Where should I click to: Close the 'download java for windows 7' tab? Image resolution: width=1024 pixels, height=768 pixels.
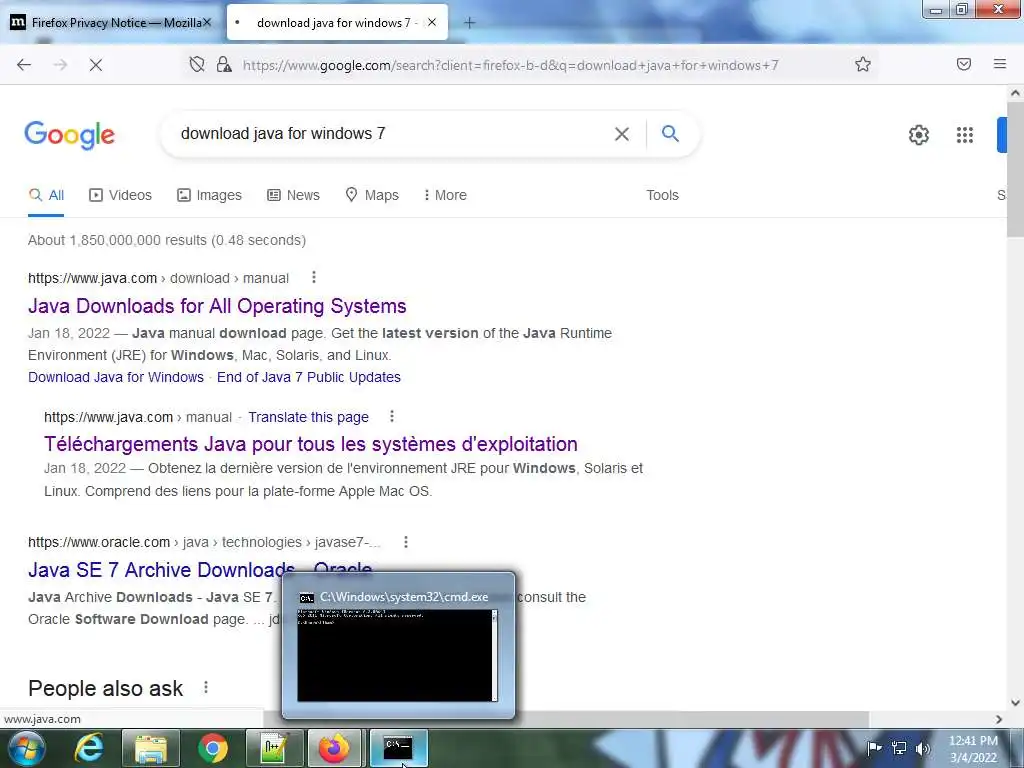tap(432, 22)
